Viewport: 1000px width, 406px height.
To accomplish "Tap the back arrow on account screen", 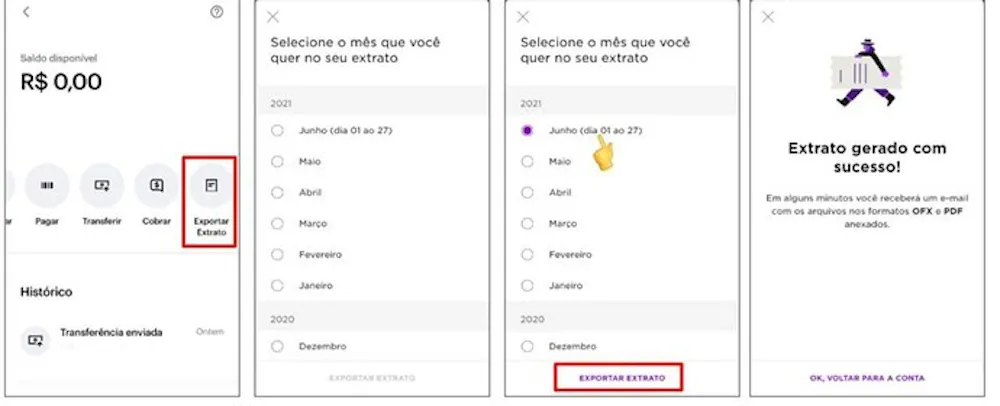I will pyautogui.click(x=26, y=13).
